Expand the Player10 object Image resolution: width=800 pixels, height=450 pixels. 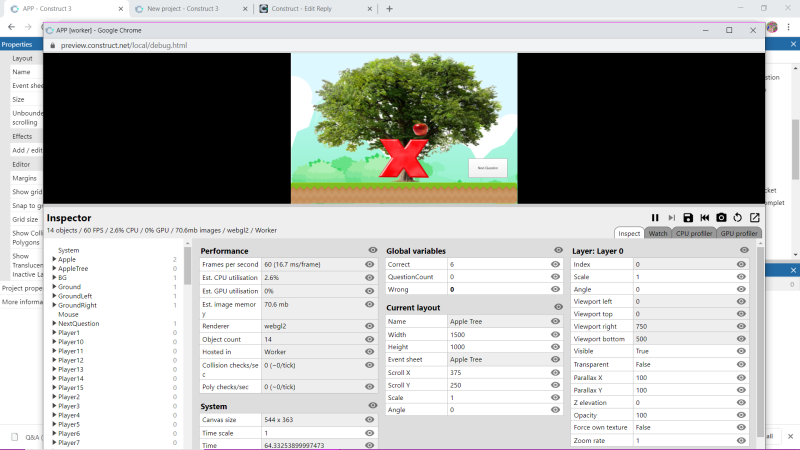[x=54, y=342]
